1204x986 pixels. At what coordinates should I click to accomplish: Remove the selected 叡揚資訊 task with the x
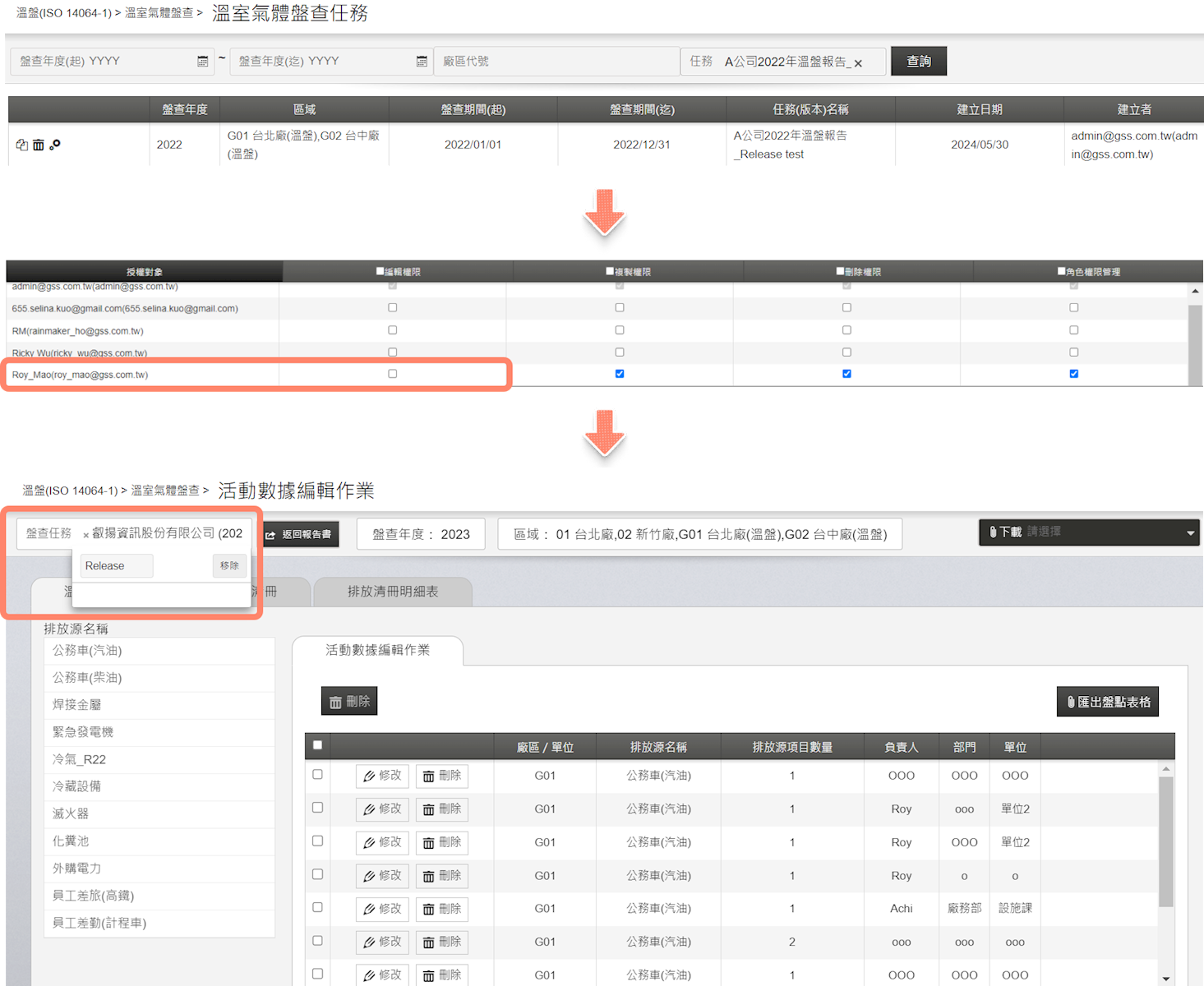click(x=85, y=535)
